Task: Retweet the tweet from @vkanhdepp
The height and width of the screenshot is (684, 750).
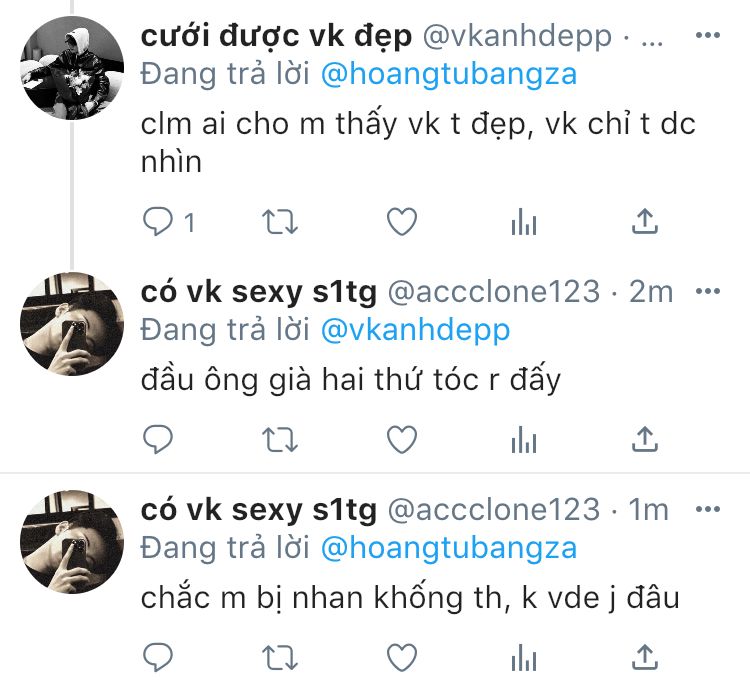Action: [280, 222]
